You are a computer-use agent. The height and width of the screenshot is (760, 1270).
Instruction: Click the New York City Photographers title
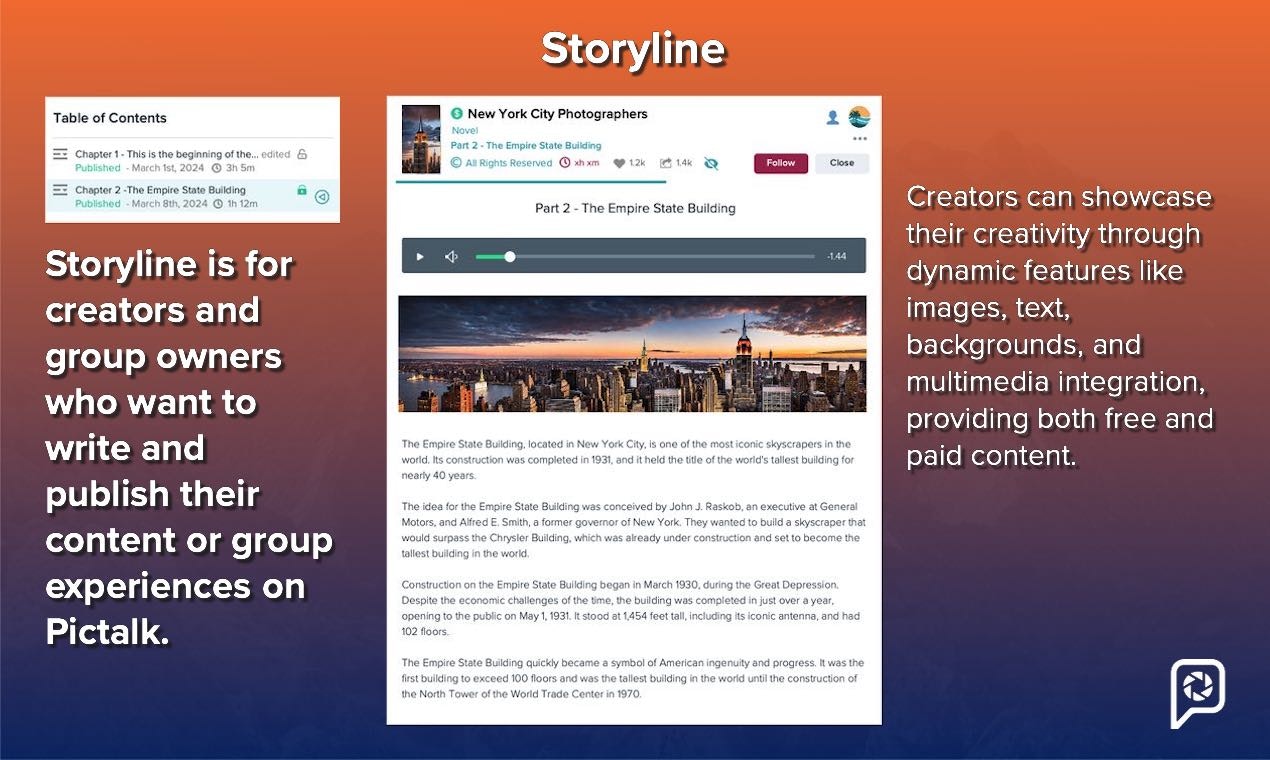click(558, 114)
